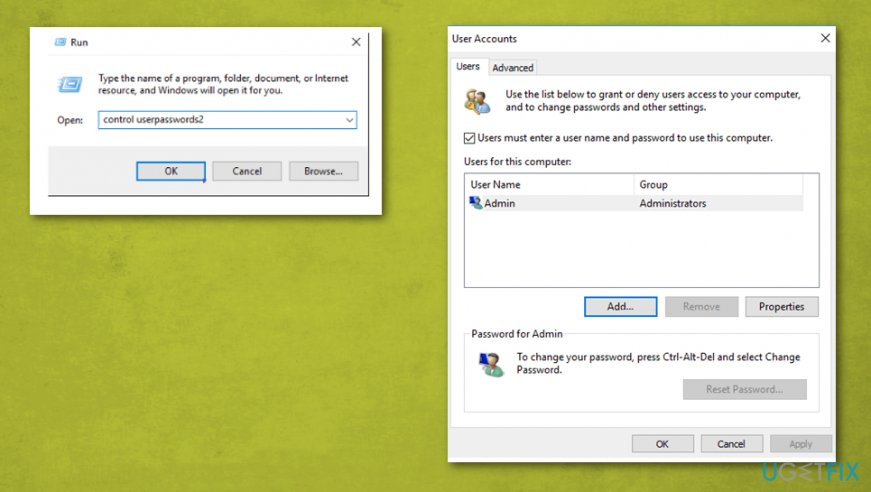The width and height of the screenshot is (871, 492).
Task: Click the Password for Admin user icon
Action: coord(490,364)
